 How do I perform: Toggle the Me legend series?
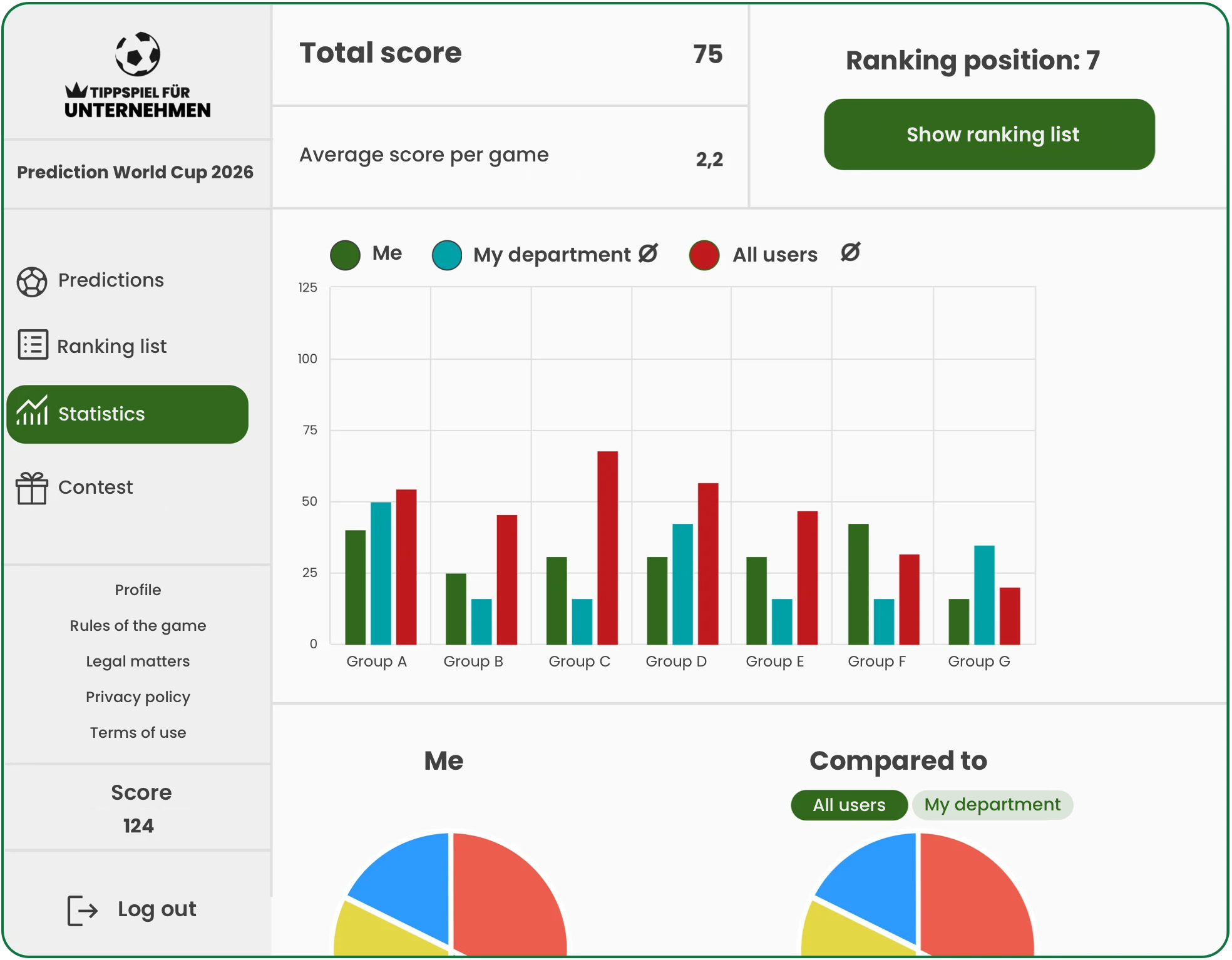click(x=346, y=255)
